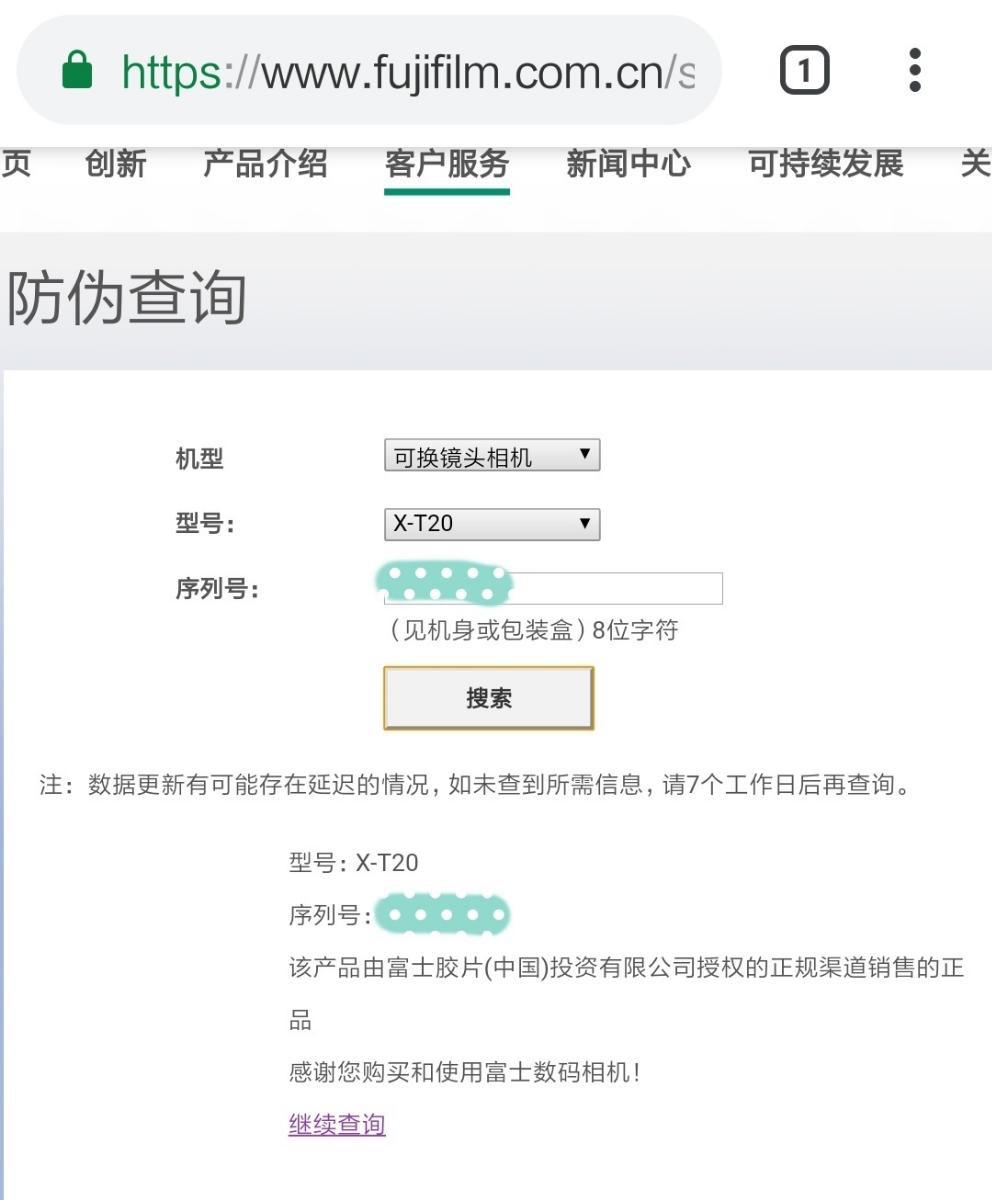The height and width of the screenshot is (1200, 992).
Task: Click the rightmost 关 navigation item
Action: click(978, 164)
